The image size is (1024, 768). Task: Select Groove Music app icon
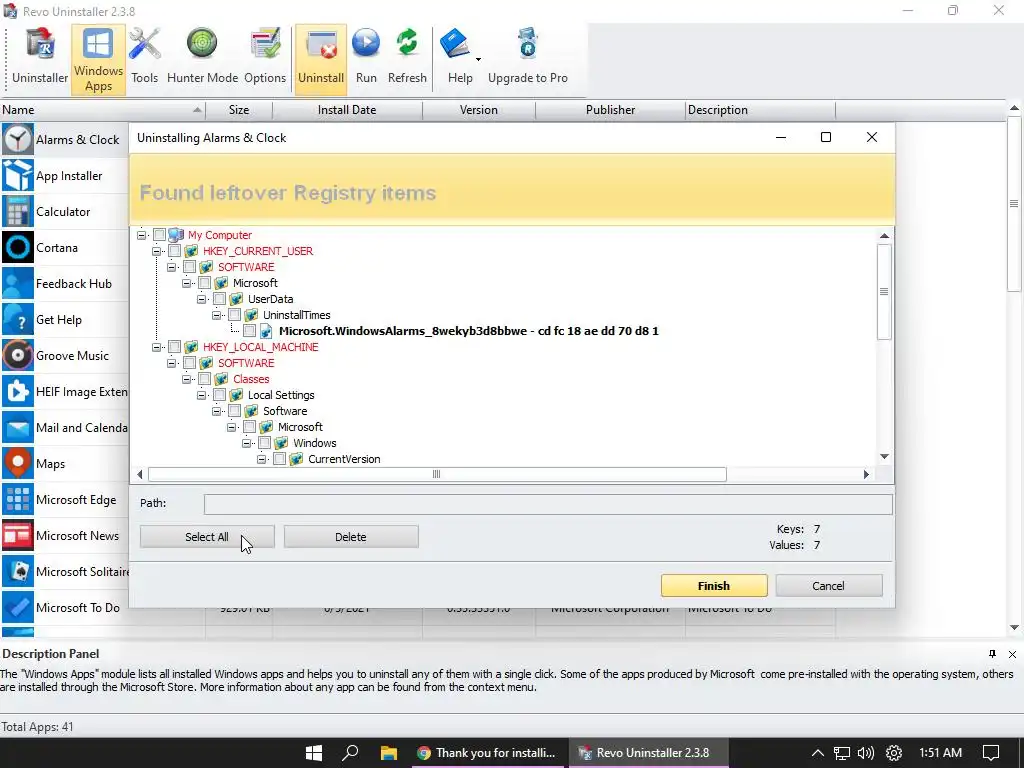click(18, 355)
